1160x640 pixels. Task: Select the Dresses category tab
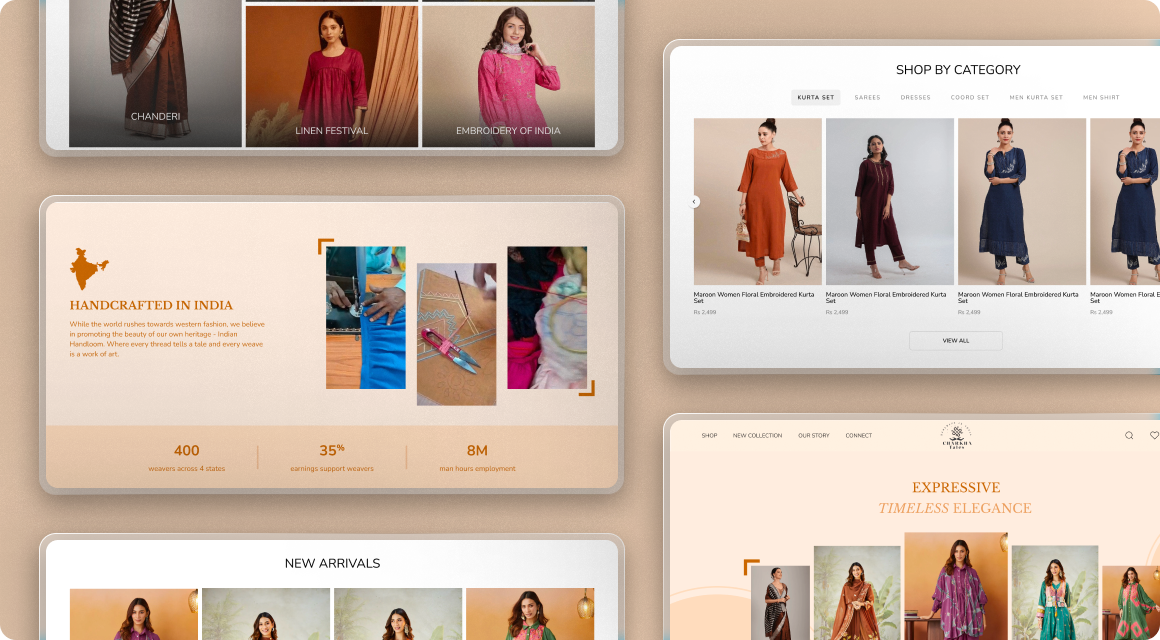pos(915,98)
